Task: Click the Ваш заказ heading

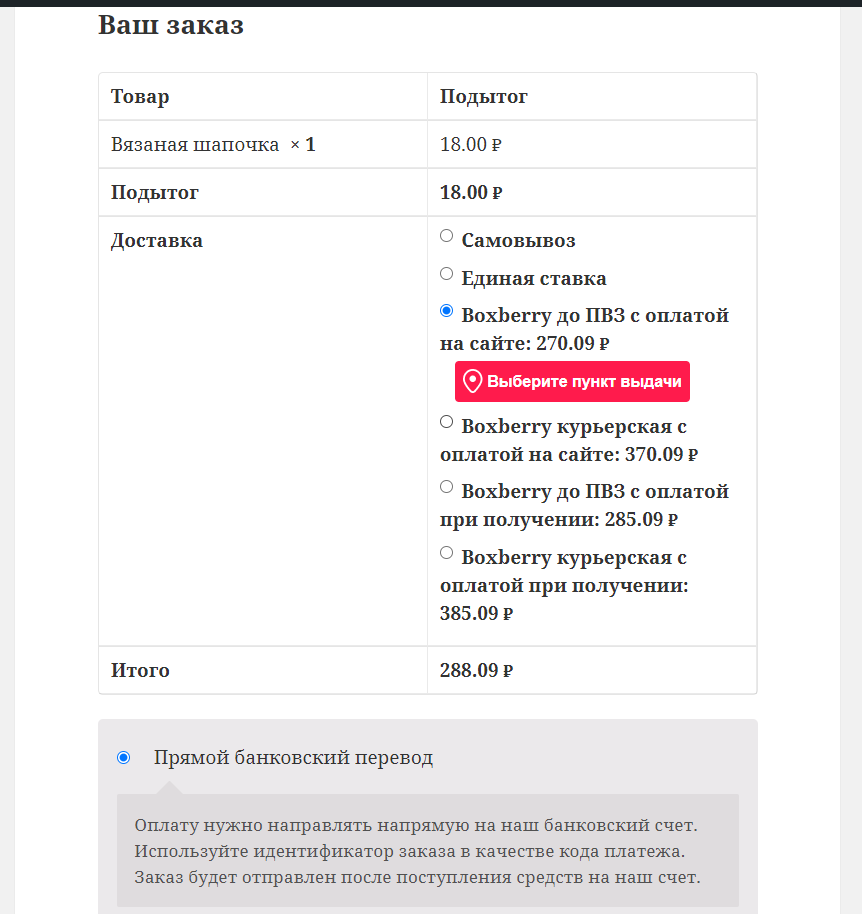Action: 171,25
